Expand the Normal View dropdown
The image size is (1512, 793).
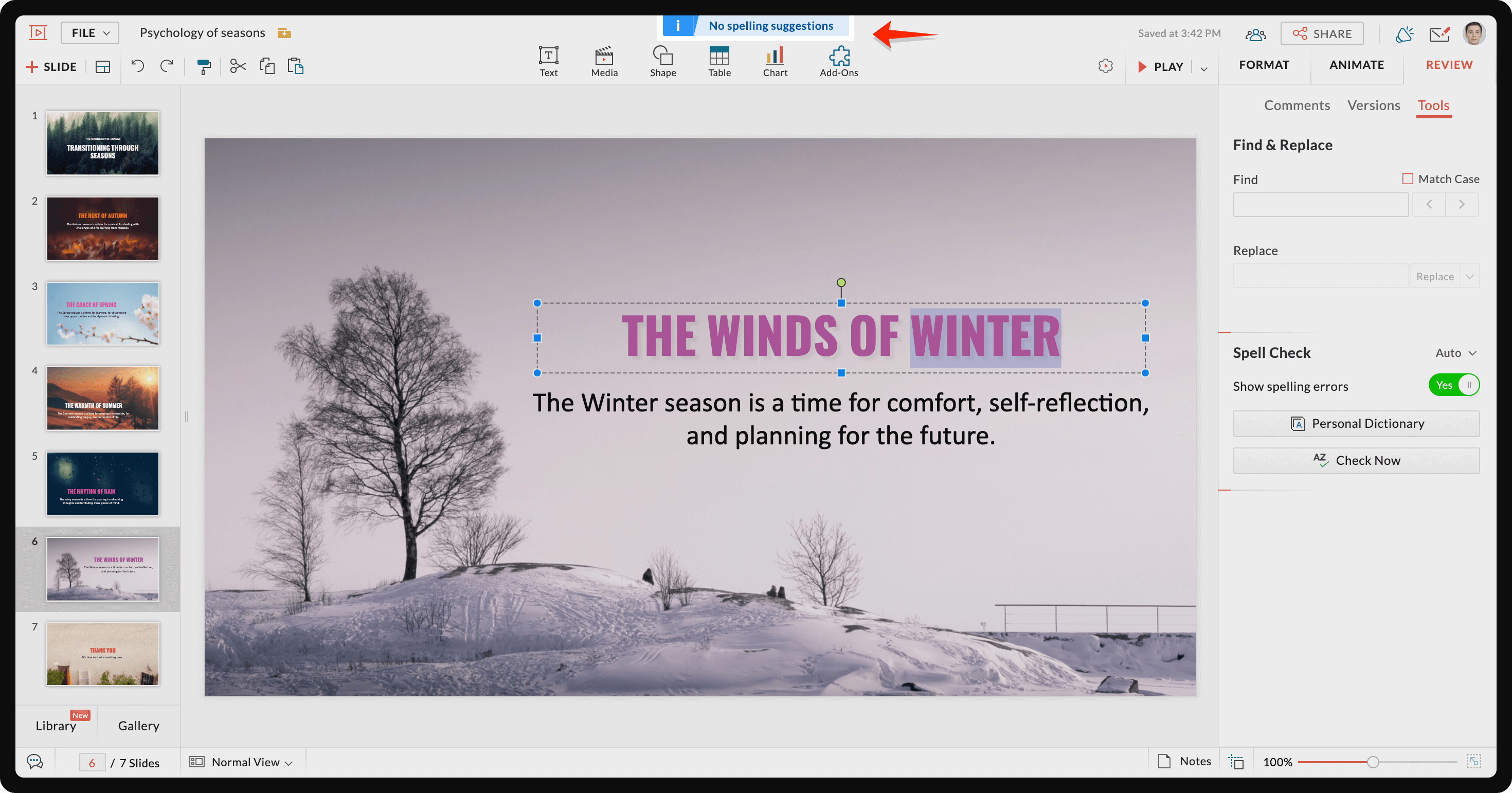point(241,762)
